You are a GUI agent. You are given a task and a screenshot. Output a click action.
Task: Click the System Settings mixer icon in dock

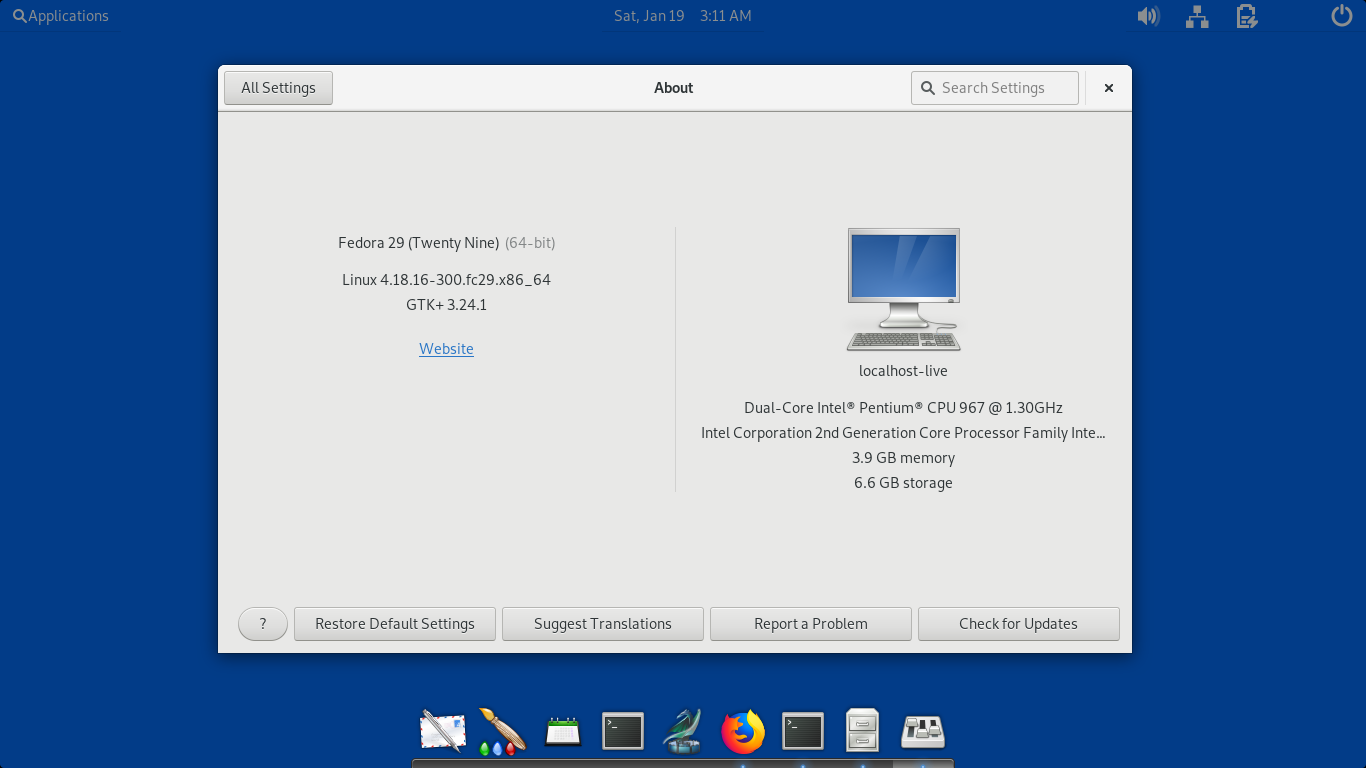923,731
